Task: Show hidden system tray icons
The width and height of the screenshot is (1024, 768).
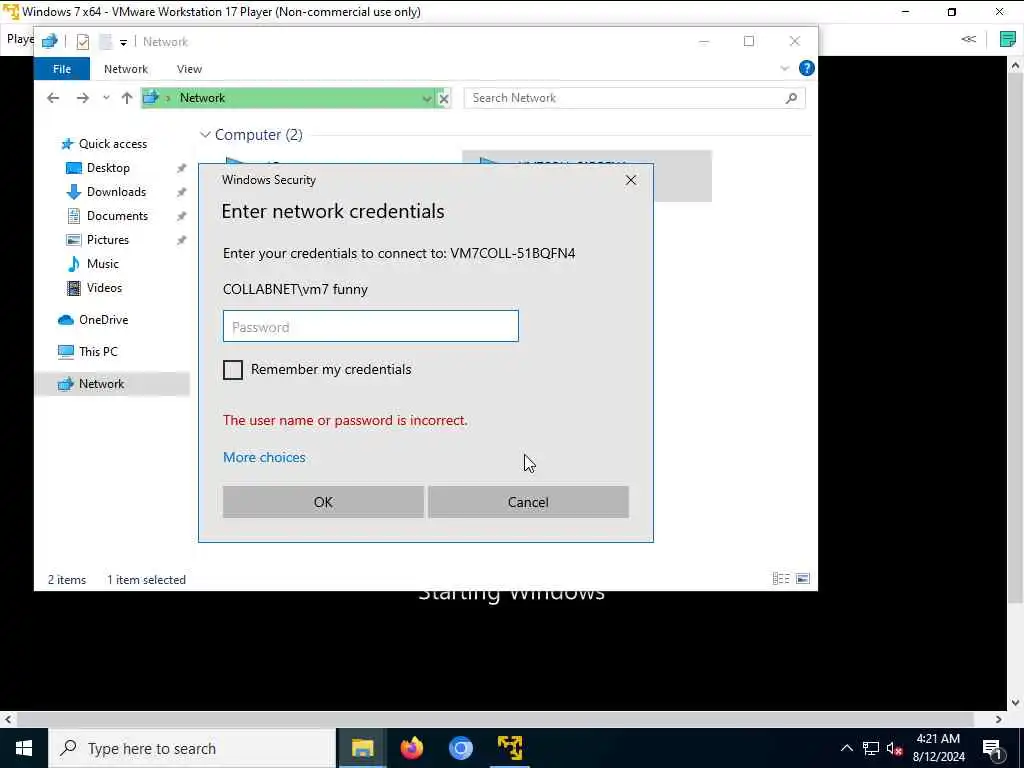Action: (x=846, y=748)
